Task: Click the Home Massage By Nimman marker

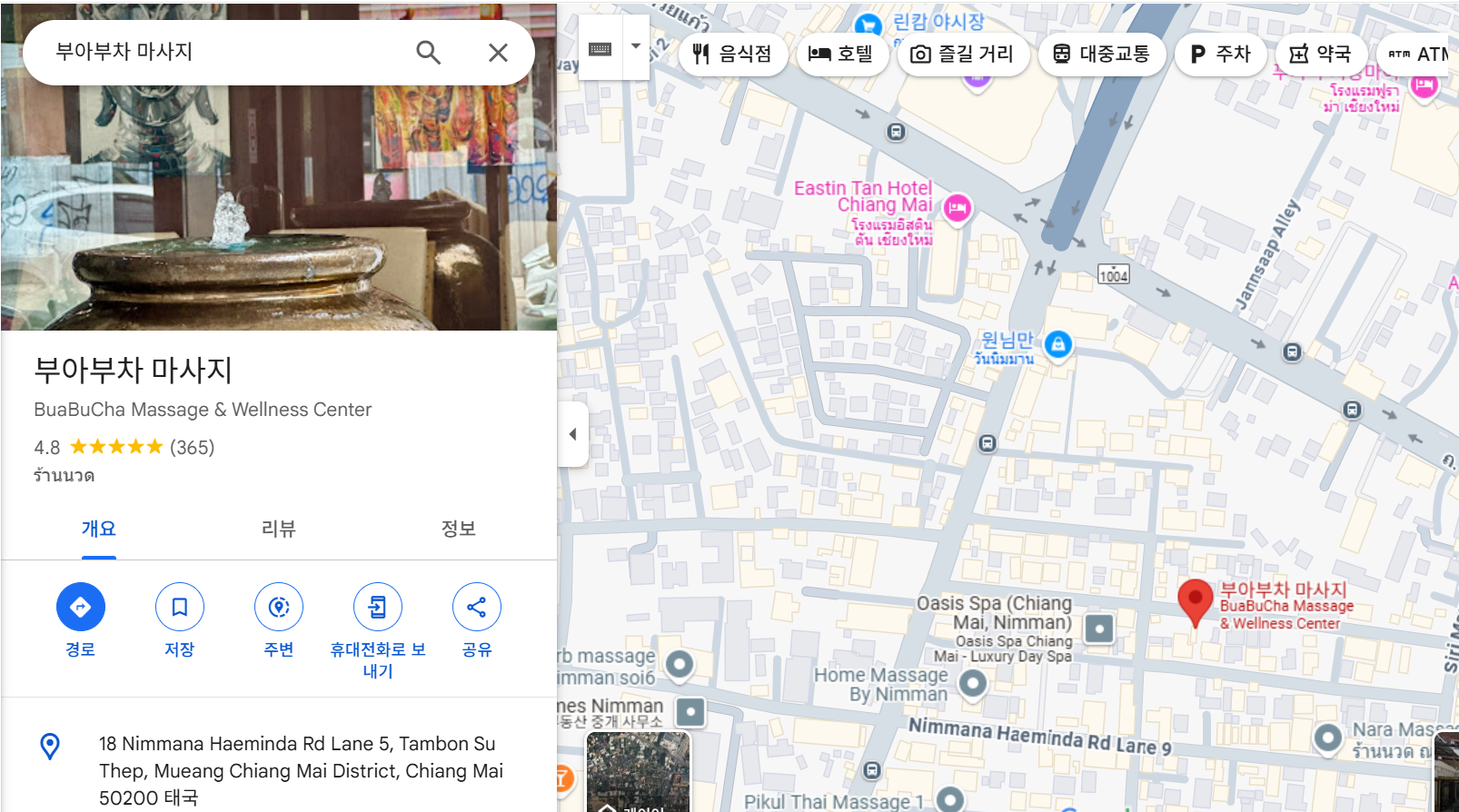Action: [973, 682]
